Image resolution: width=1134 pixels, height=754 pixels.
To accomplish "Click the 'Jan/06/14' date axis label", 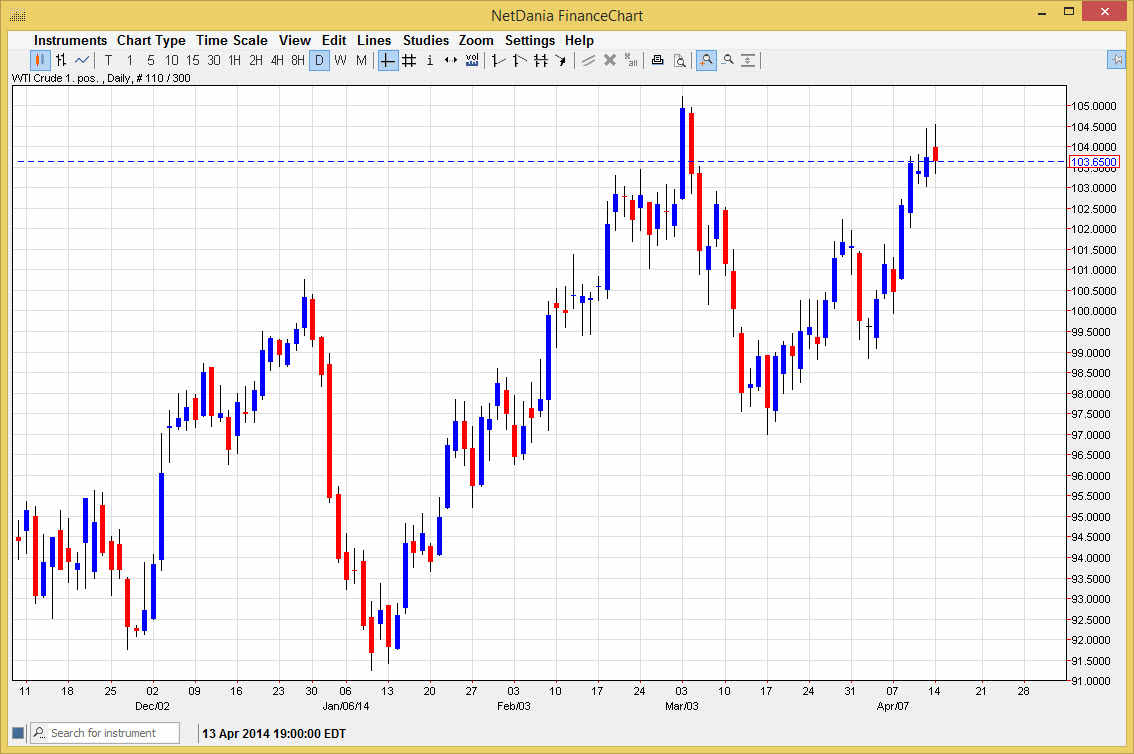I will (x=346, y=706).
